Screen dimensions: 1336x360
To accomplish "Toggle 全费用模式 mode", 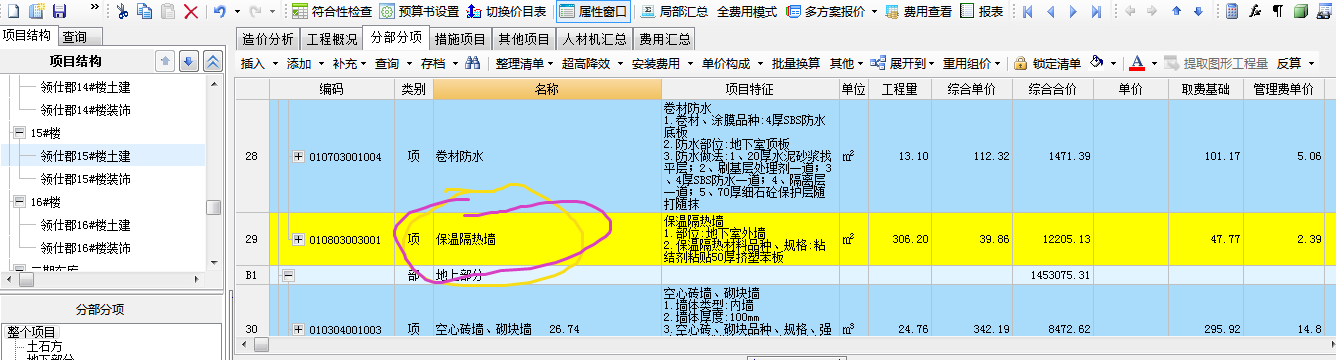I will point(747,12).
